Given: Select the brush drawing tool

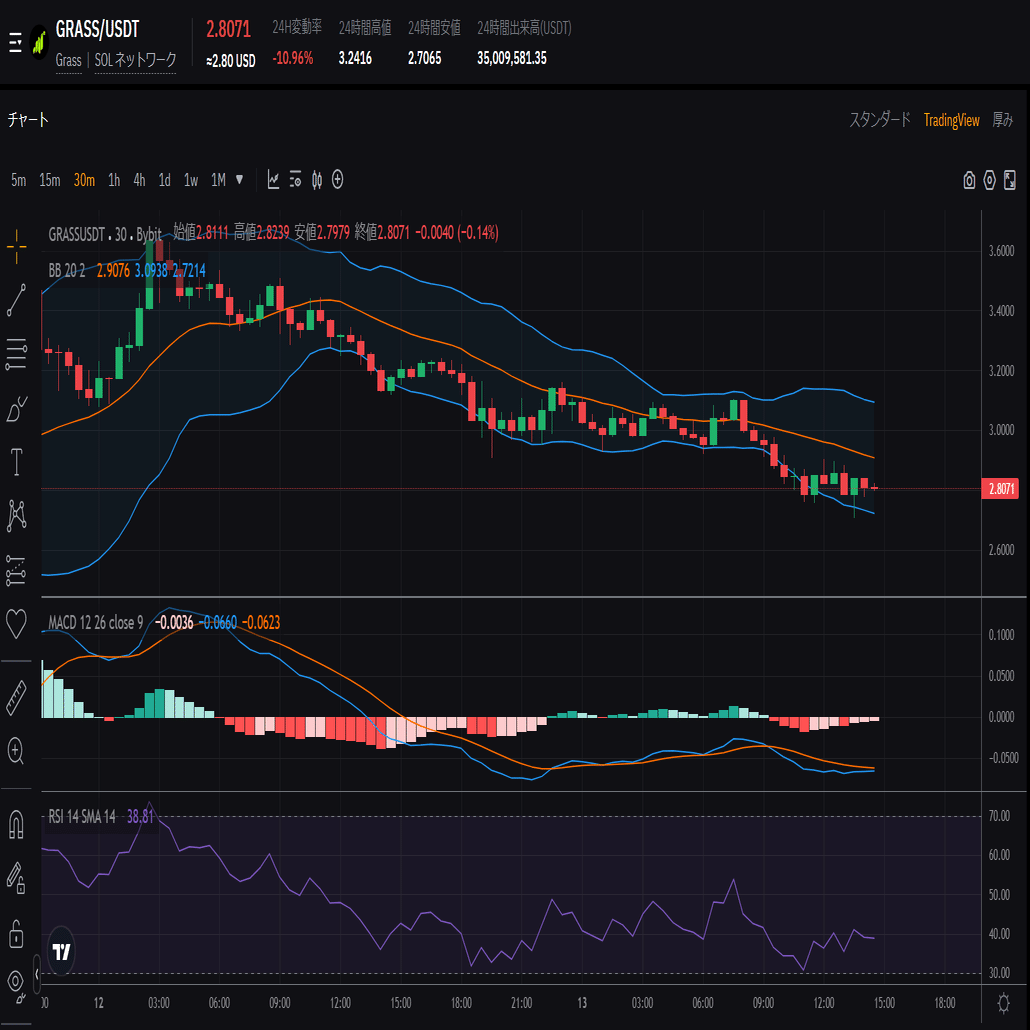Looking at the screenshot, I should (x=16, y=409).
